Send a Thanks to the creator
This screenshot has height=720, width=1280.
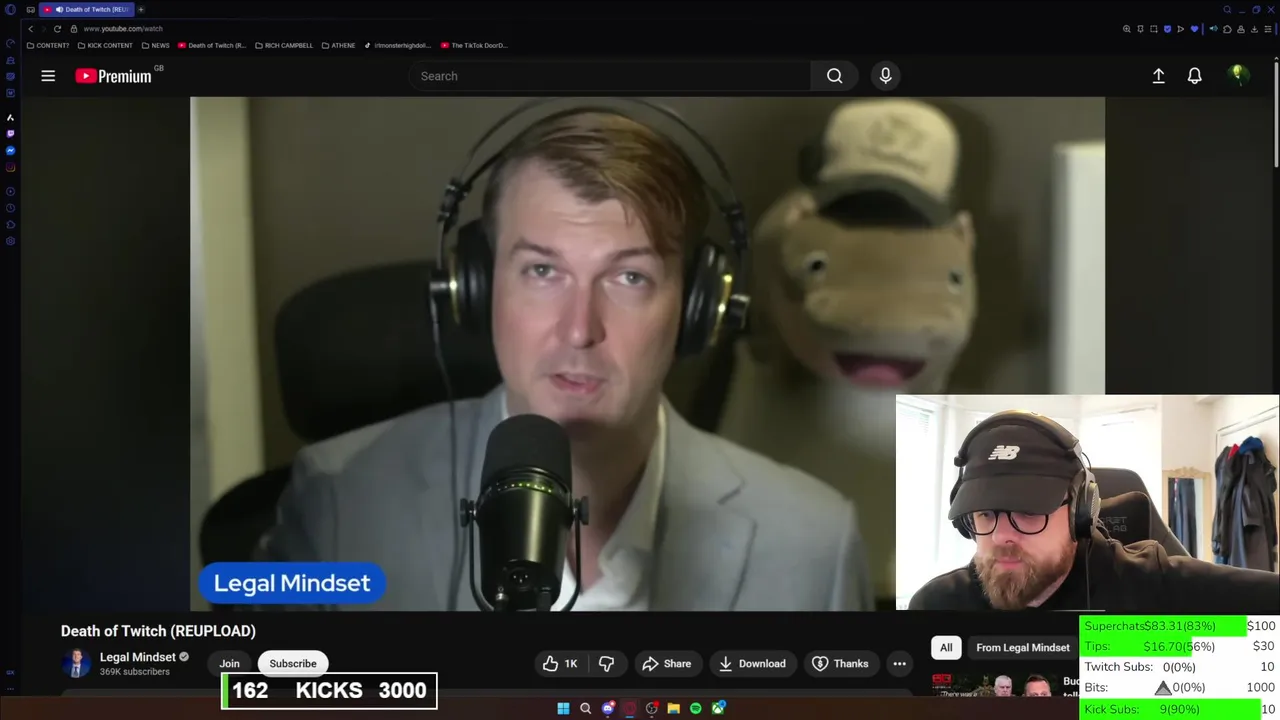tap(840, 663)
